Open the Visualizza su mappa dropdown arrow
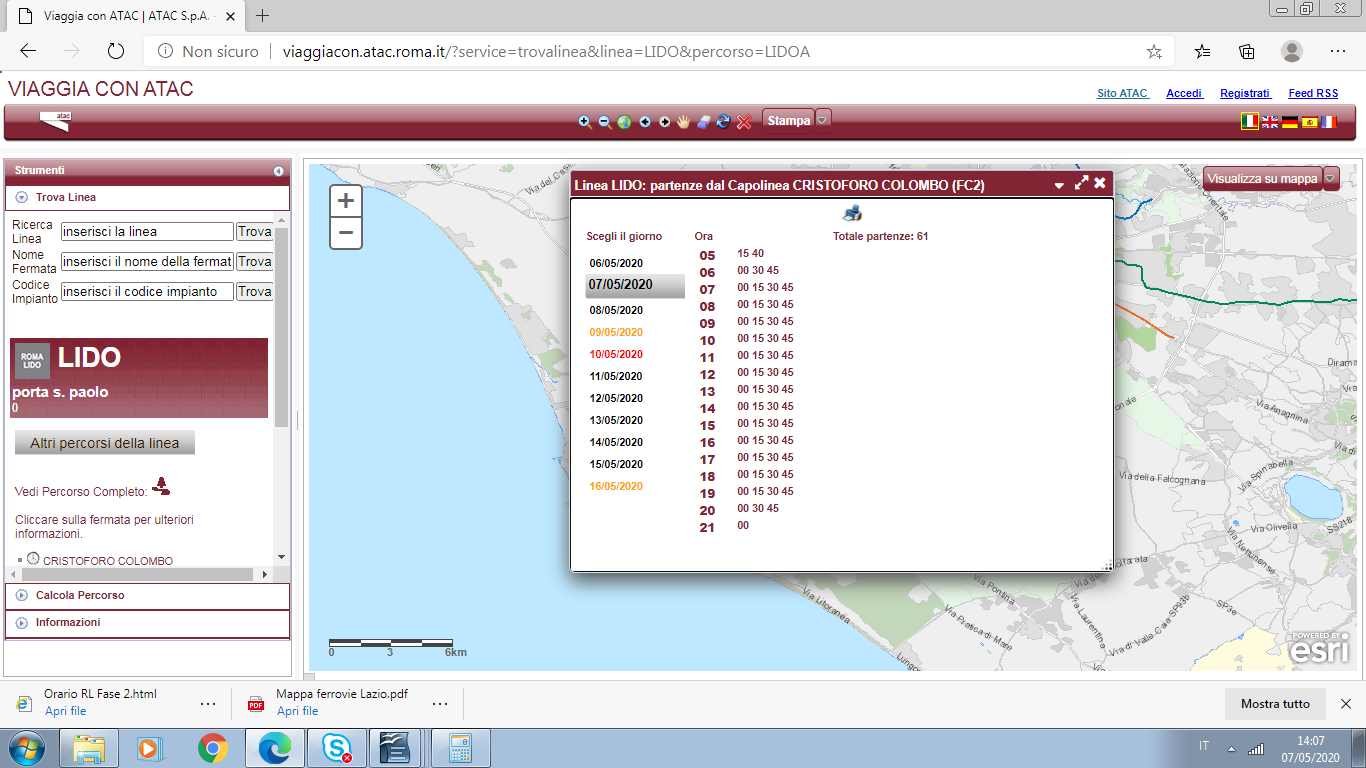1366x768 pixels. [1331, 178]
